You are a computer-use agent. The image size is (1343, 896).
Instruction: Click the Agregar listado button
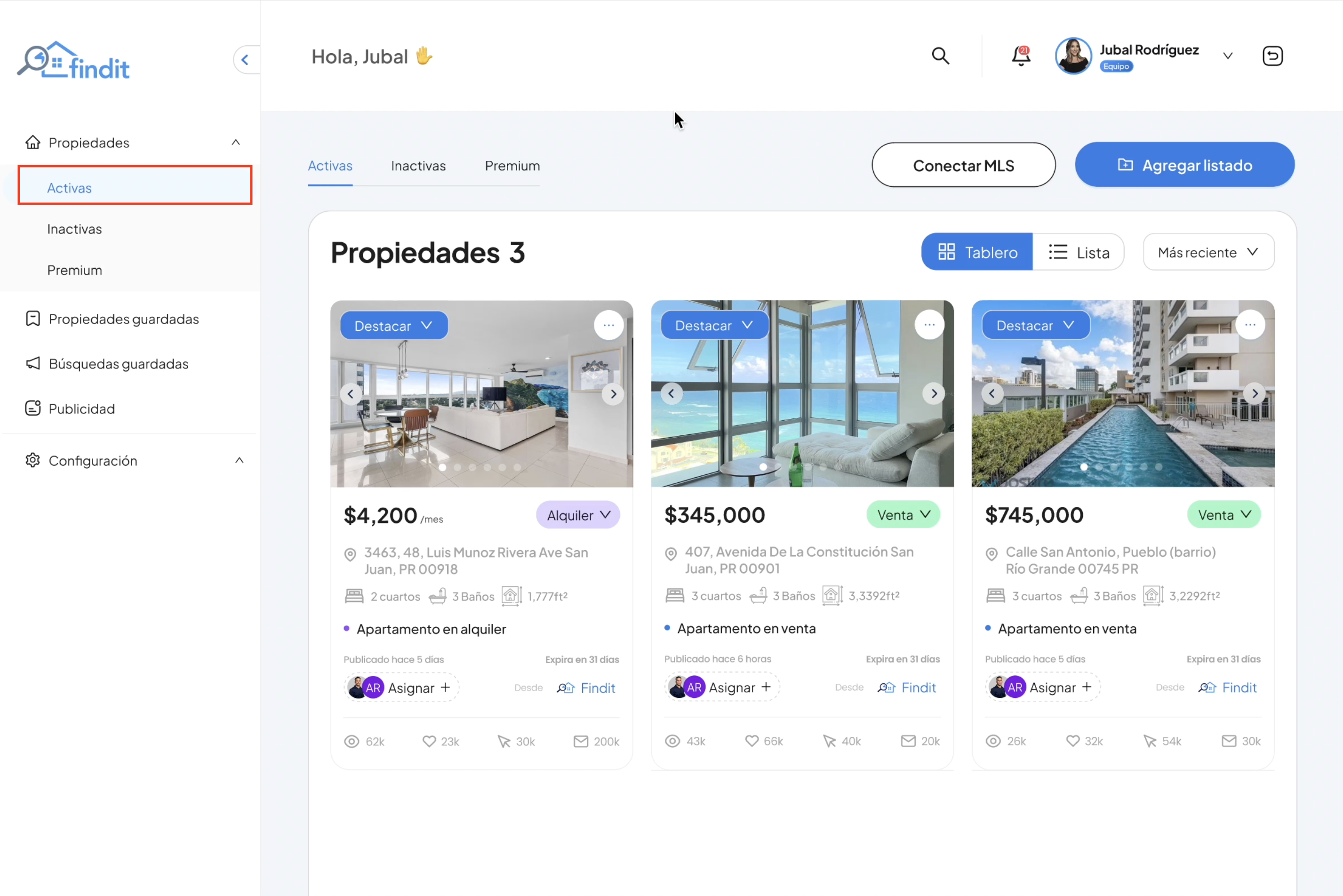click(x=1184, y=165)
